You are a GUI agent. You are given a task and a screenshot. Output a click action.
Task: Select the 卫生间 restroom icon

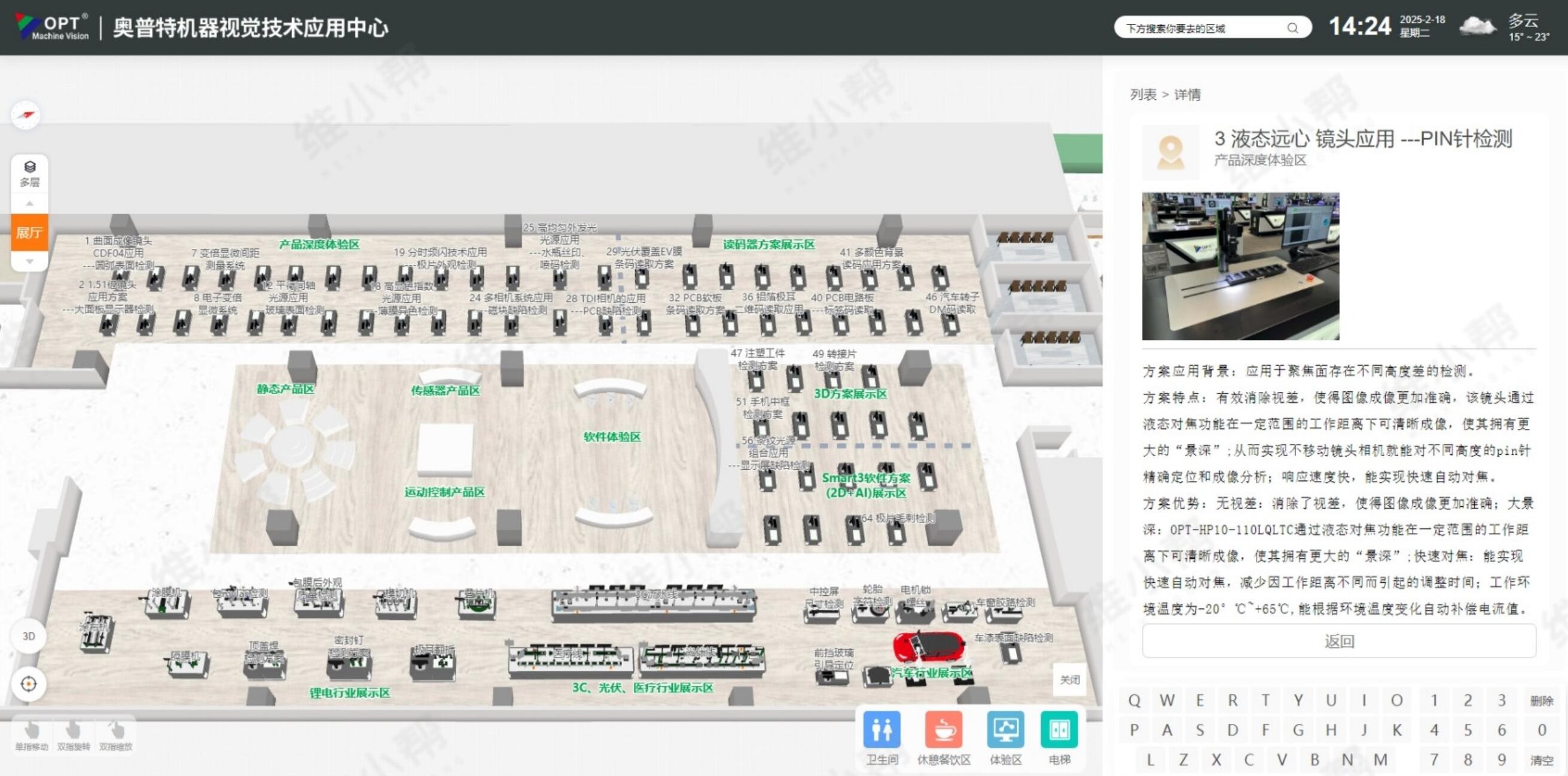(x=881, y=729)
